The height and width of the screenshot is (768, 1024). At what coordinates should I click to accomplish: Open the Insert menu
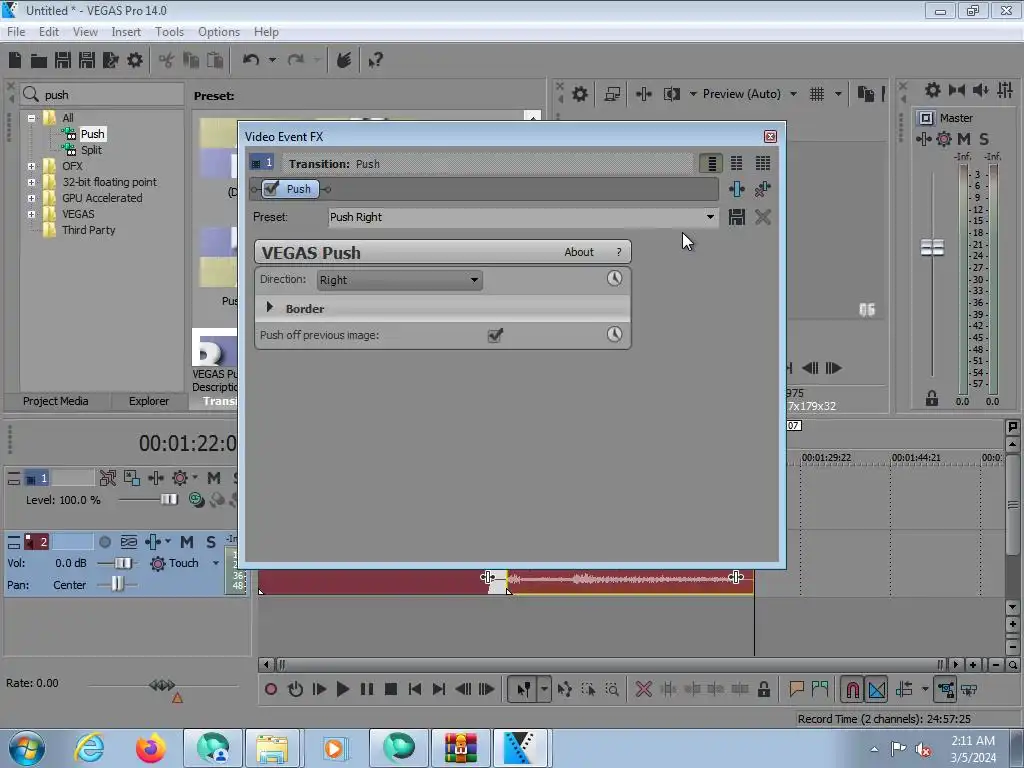126,31
